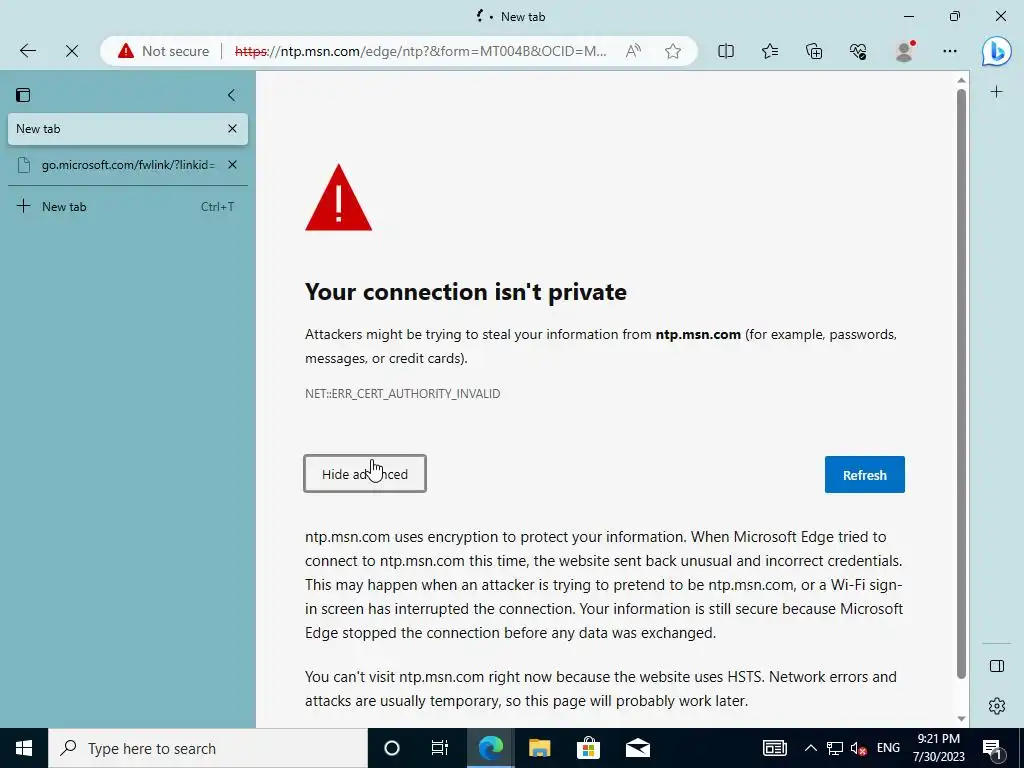This screenshot has height=768, width=1024.
Task: Open sidebar settings gear
Action: (x=997, y=706)
